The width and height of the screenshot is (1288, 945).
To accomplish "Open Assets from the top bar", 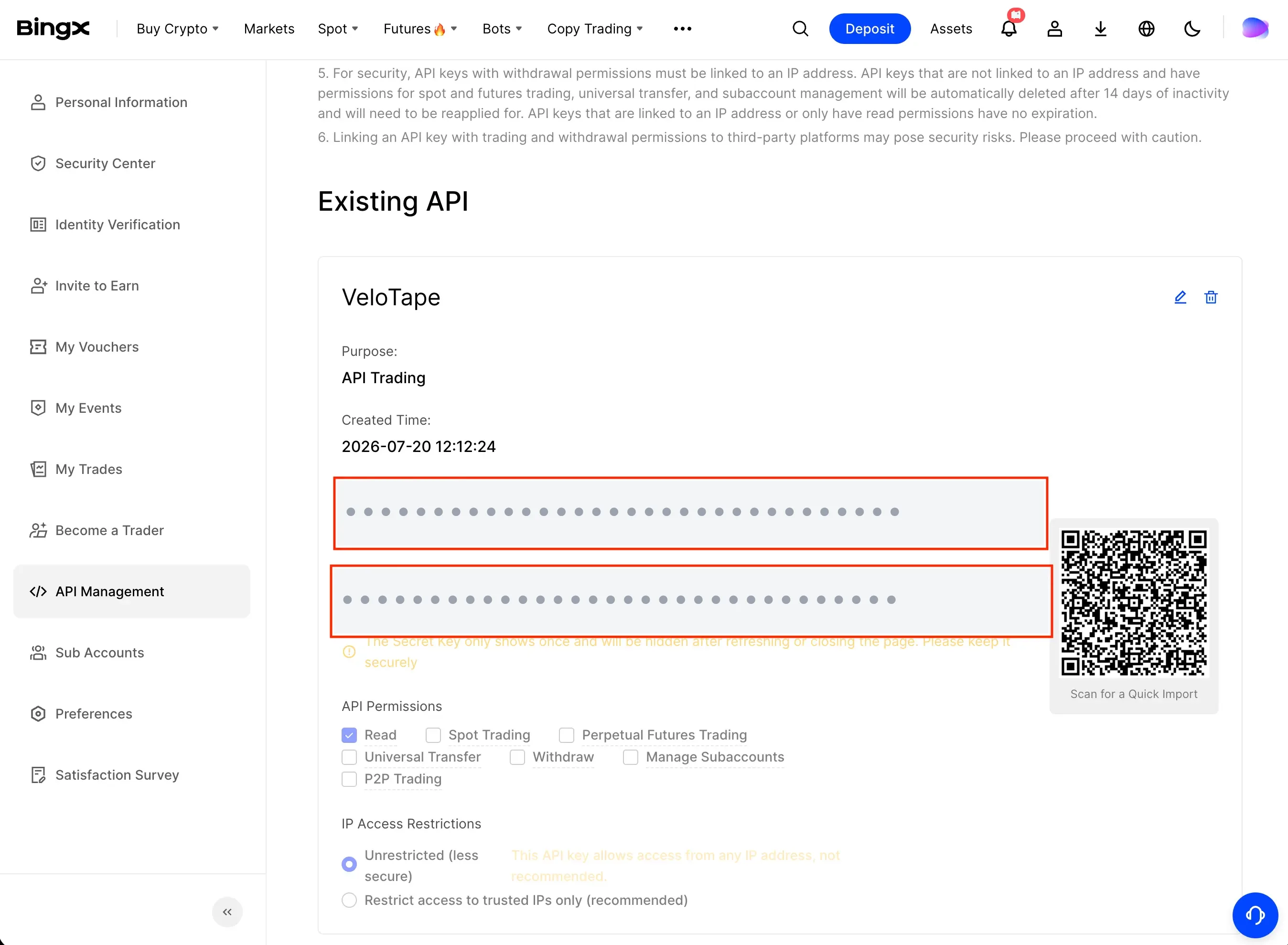I will 951,29.
